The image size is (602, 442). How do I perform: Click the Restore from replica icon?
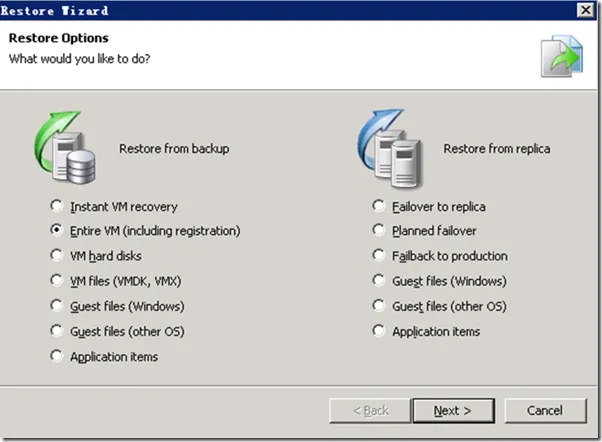[x=386, y=148]
